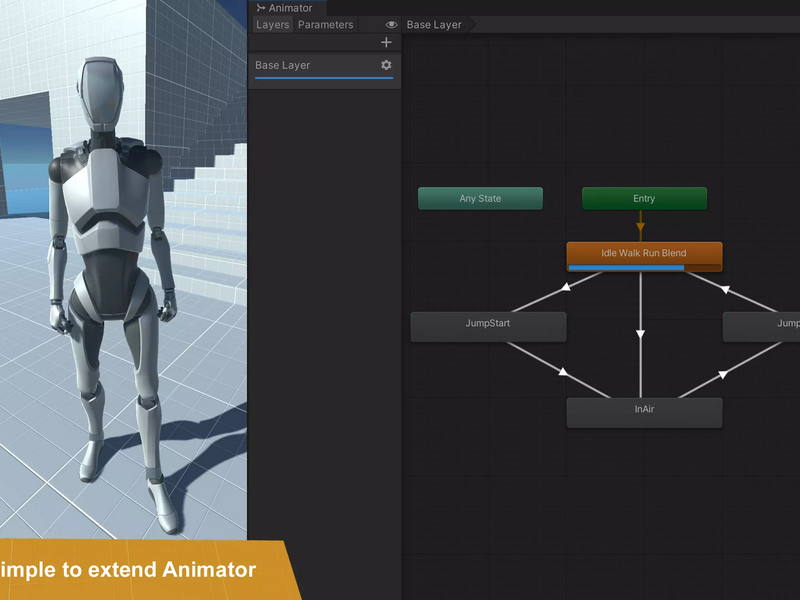Switch to the Parameters tab
This screenshot has height=600, width=800.
tap(326, 24)
